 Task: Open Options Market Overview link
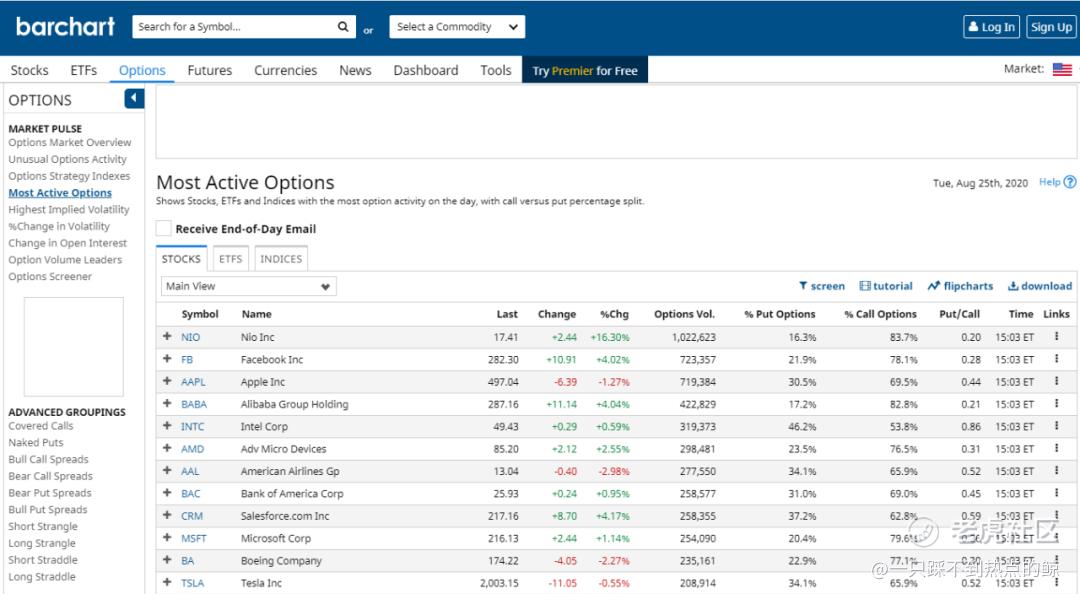[x=70, y=143]
